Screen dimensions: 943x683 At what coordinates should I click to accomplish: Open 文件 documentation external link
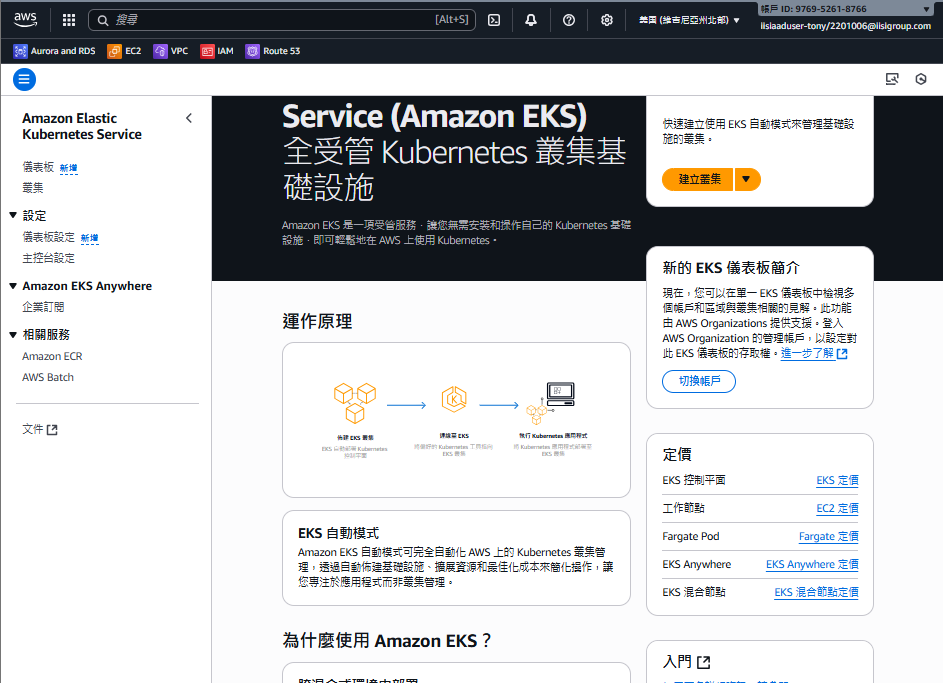[x=40, y=429]
